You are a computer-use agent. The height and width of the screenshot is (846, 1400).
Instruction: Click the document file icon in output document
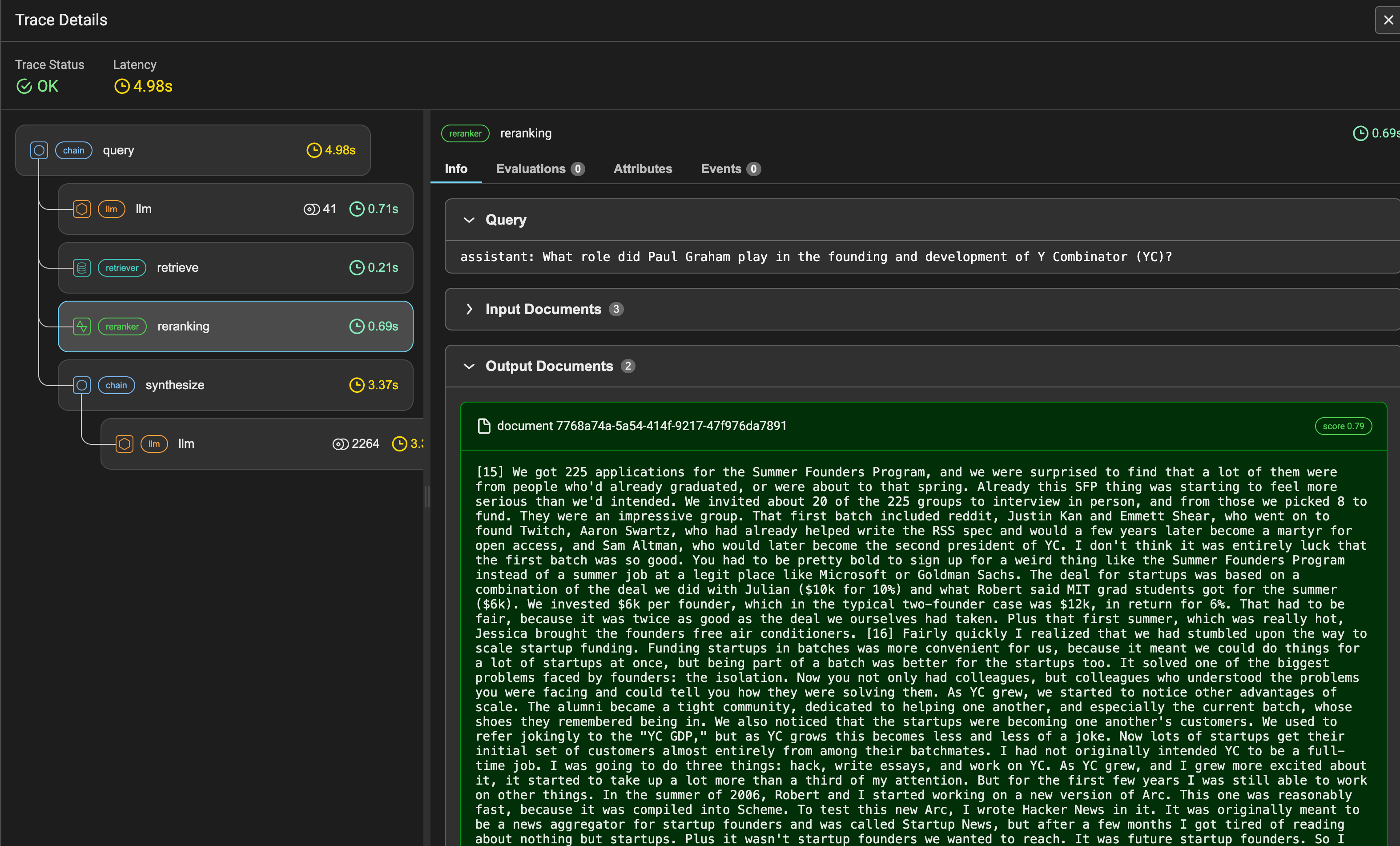[483, 426]
